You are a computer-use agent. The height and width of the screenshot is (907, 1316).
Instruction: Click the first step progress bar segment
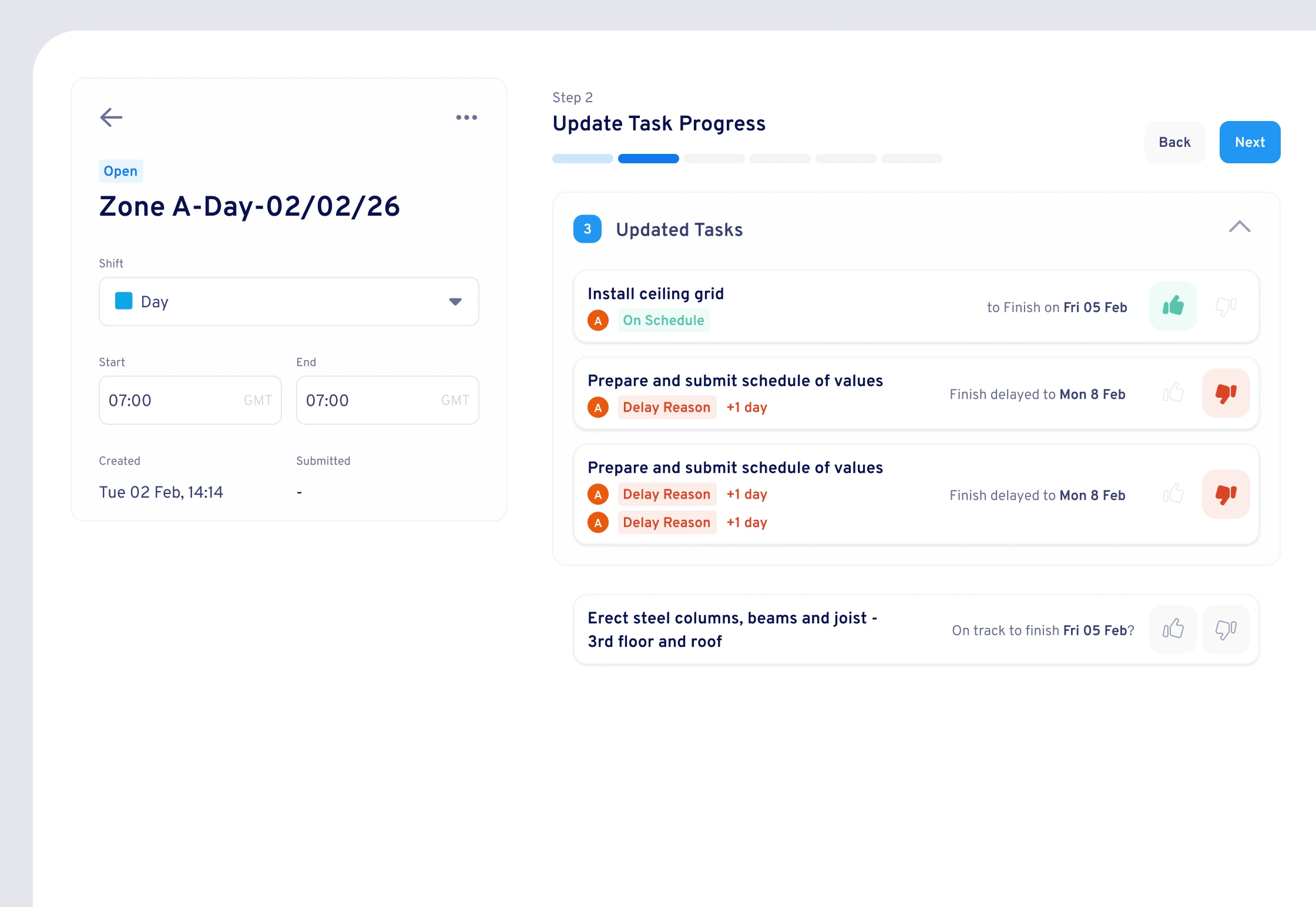(x=582, y=159)
